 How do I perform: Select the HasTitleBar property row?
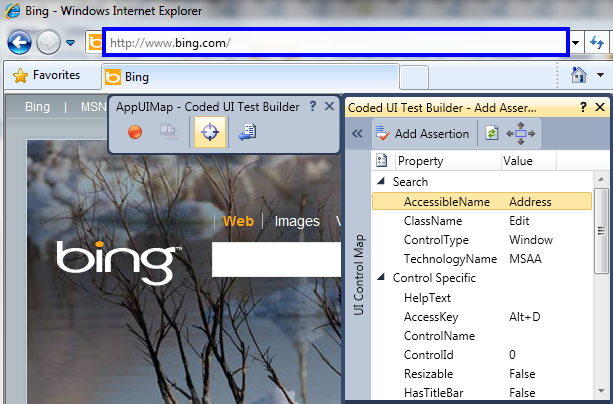pos(482,393)
